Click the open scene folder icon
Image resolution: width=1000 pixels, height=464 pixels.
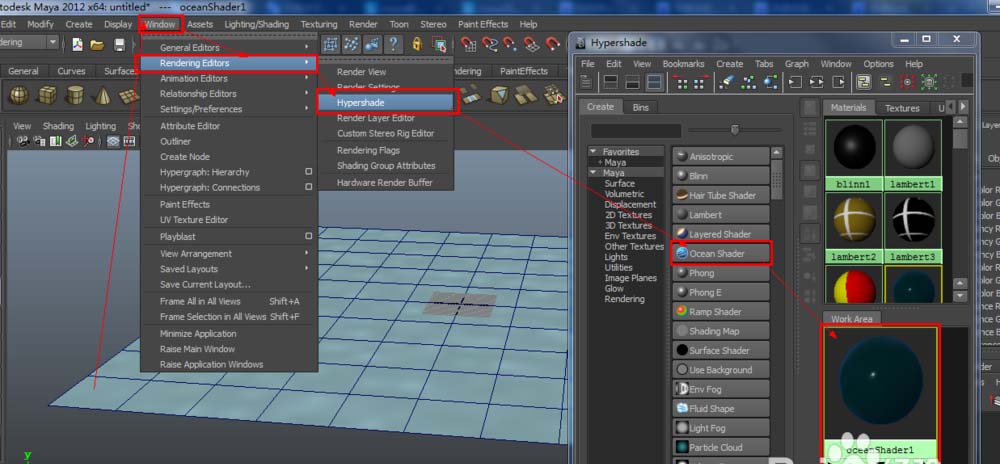coord(97,44)
